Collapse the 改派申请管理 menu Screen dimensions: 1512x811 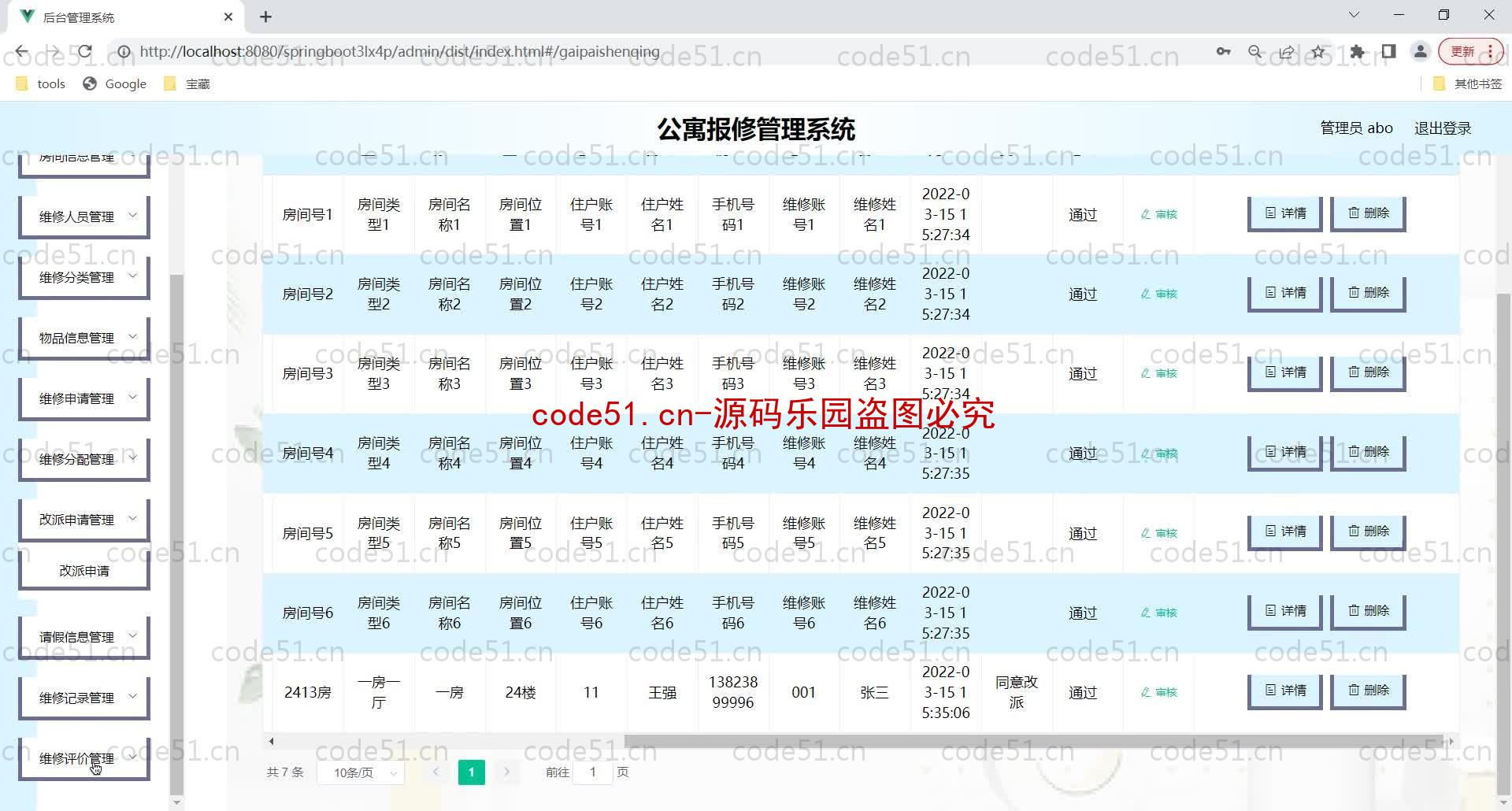pyautogui.click(x=84, y=520)
